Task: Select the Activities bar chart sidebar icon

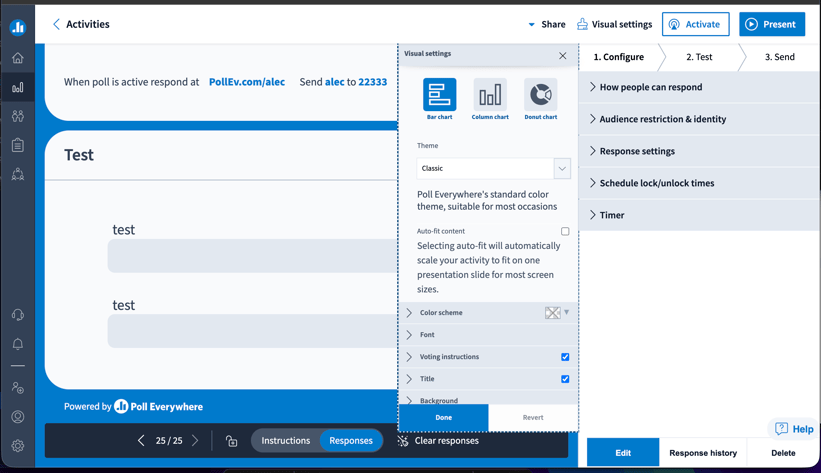Action: pos(18,87)
